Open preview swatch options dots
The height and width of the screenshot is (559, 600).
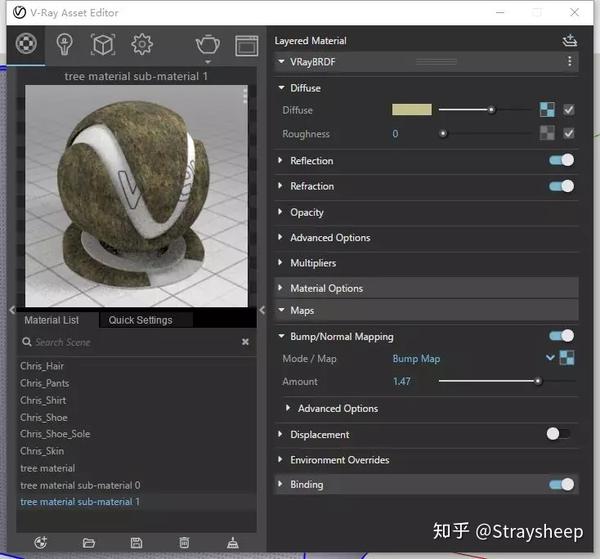(245, 95)
